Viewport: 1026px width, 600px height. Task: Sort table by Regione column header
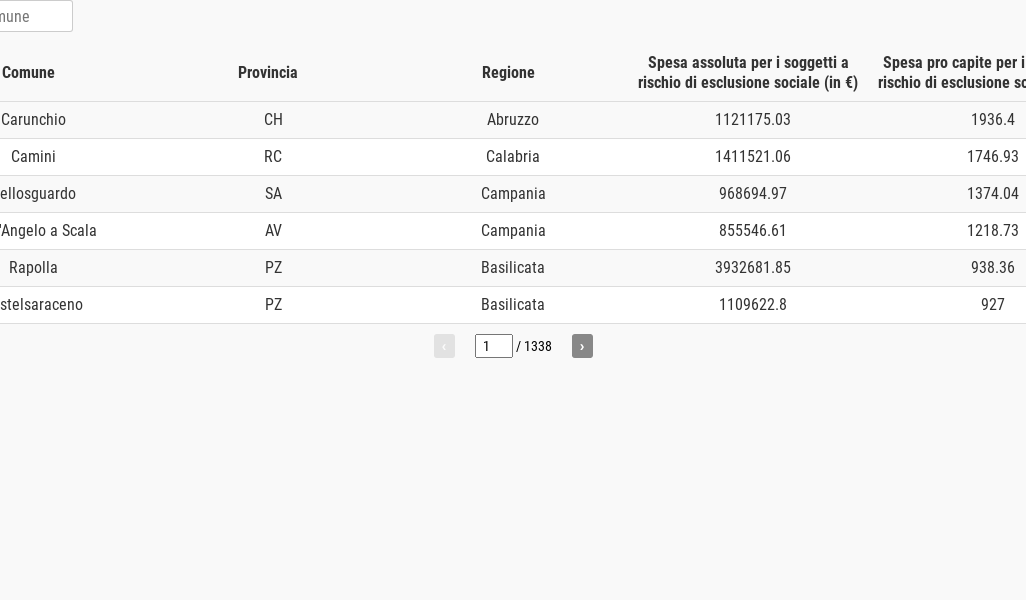click(508, 73)
